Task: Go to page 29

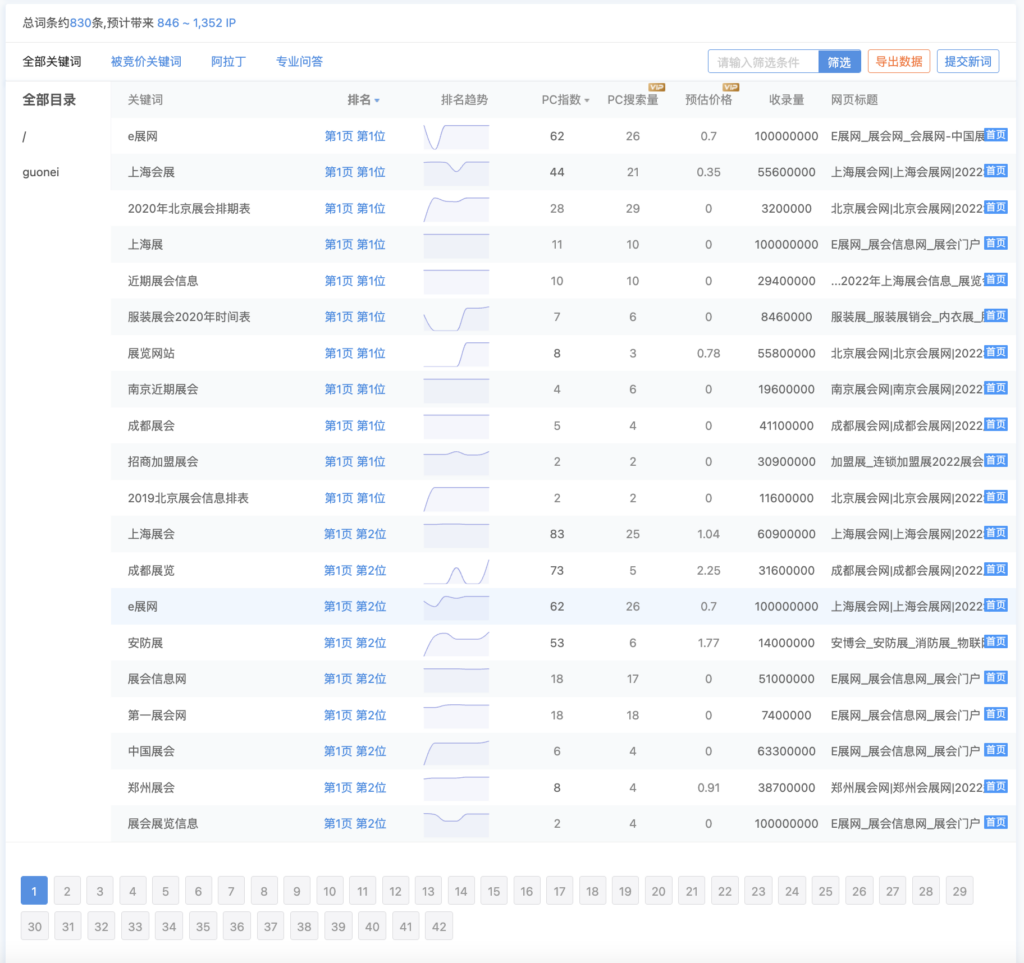Action: click(x=959, y=891)
